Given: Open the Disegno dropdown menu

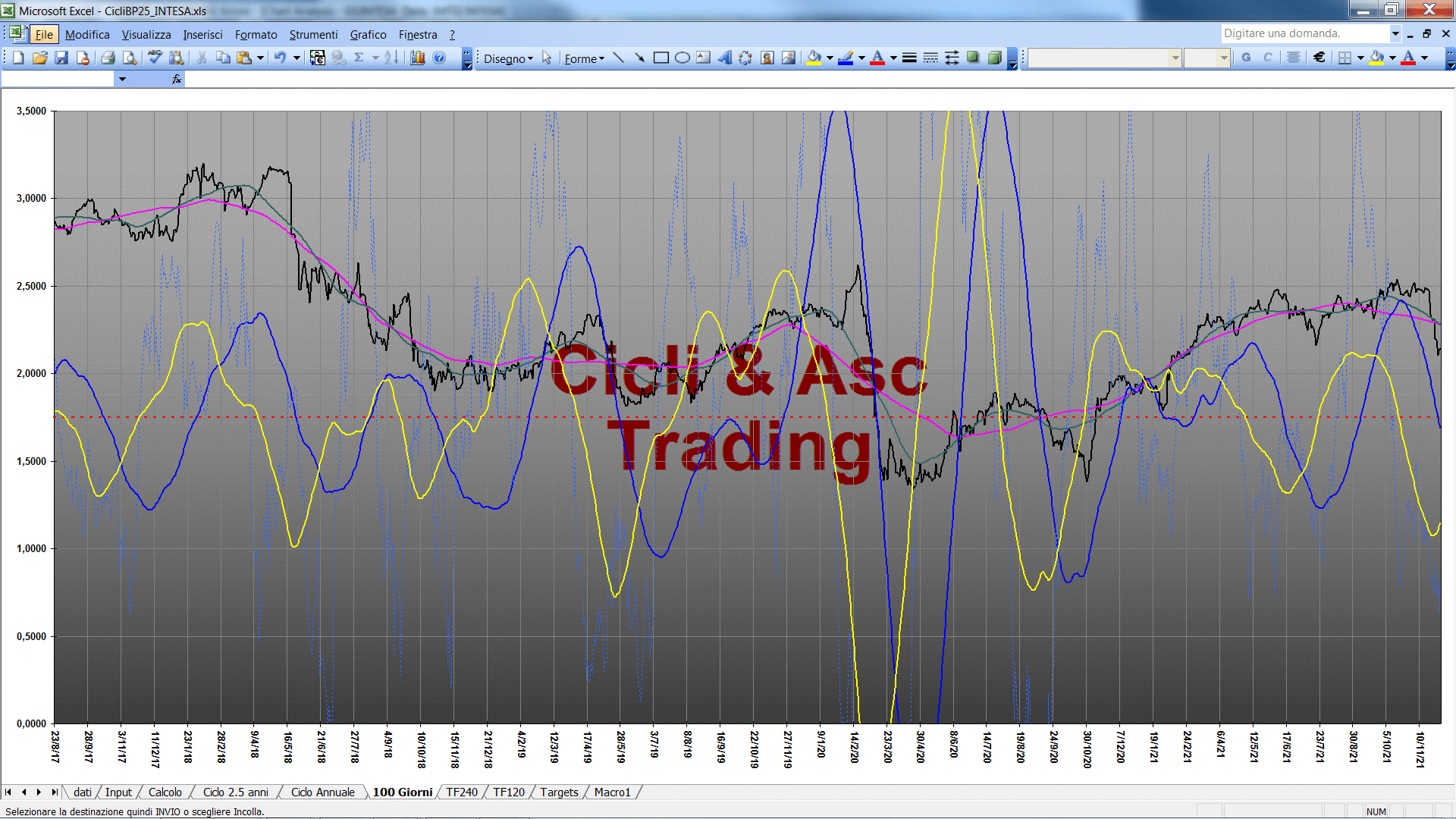Looking at the screenshot, I should click(x=508, y=58).
